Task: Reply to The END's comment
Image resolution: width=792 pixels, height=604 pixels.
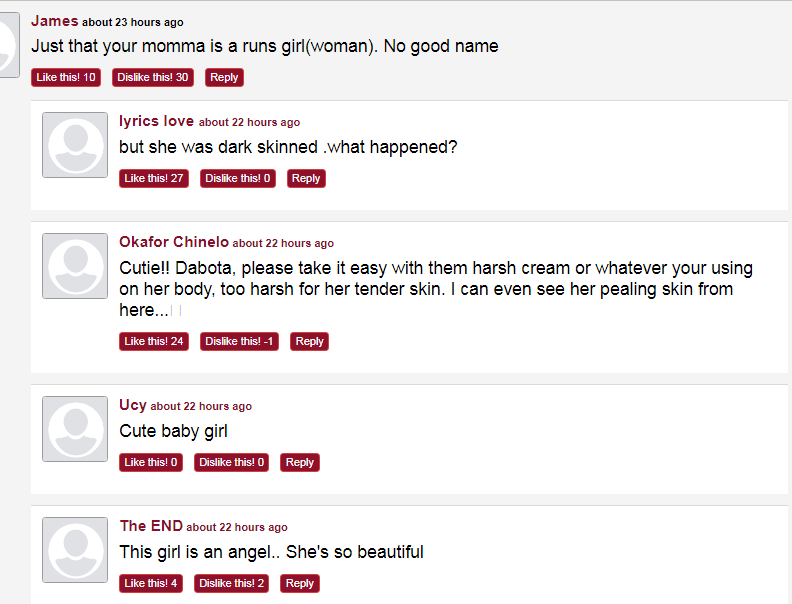Action: coord(300,583)
